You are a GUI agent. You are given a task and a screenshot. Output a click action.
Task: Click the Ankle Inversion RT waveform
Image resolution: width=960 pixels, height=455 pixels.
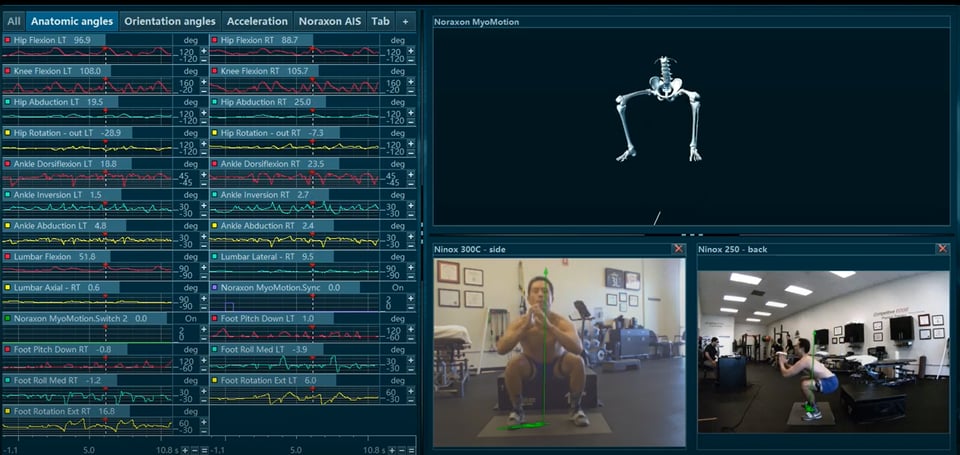295,209
